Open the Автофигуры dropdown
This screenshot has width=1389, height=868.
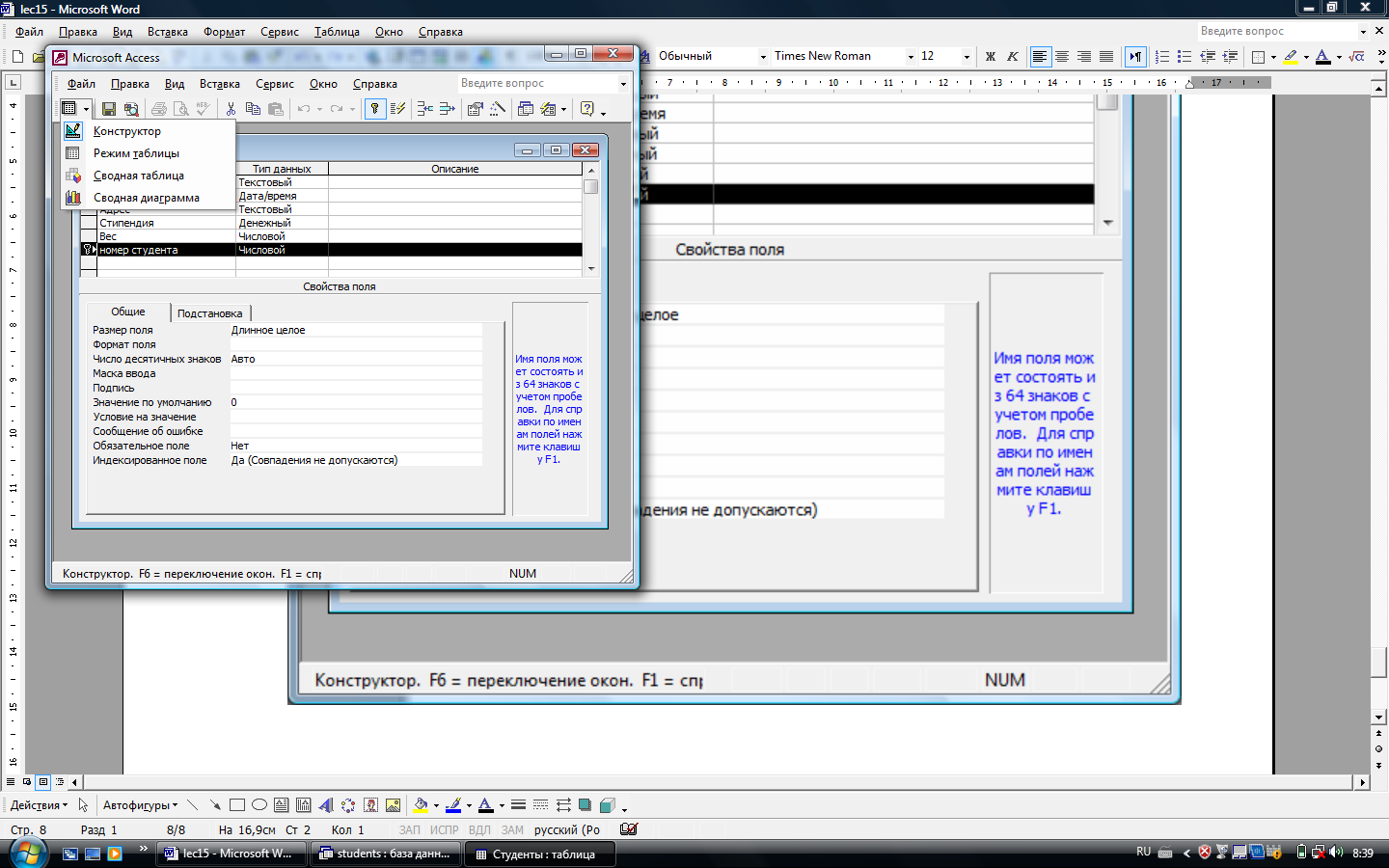point(140,805)
